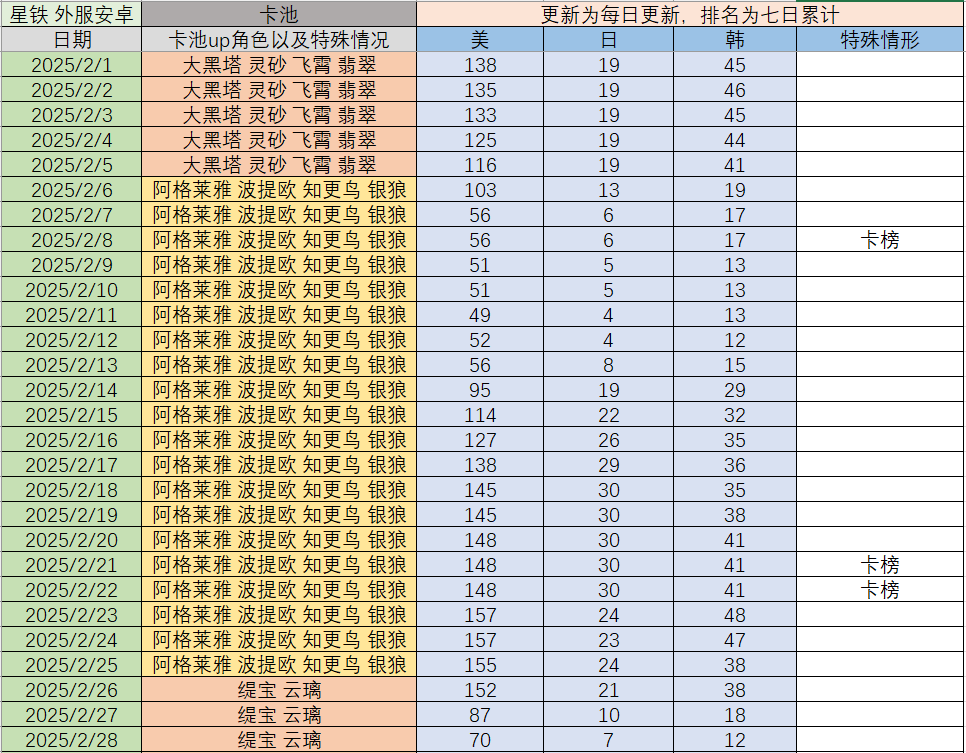966x753 pixels.
Task: Click the 日 column header
Action: pos(608,40)
